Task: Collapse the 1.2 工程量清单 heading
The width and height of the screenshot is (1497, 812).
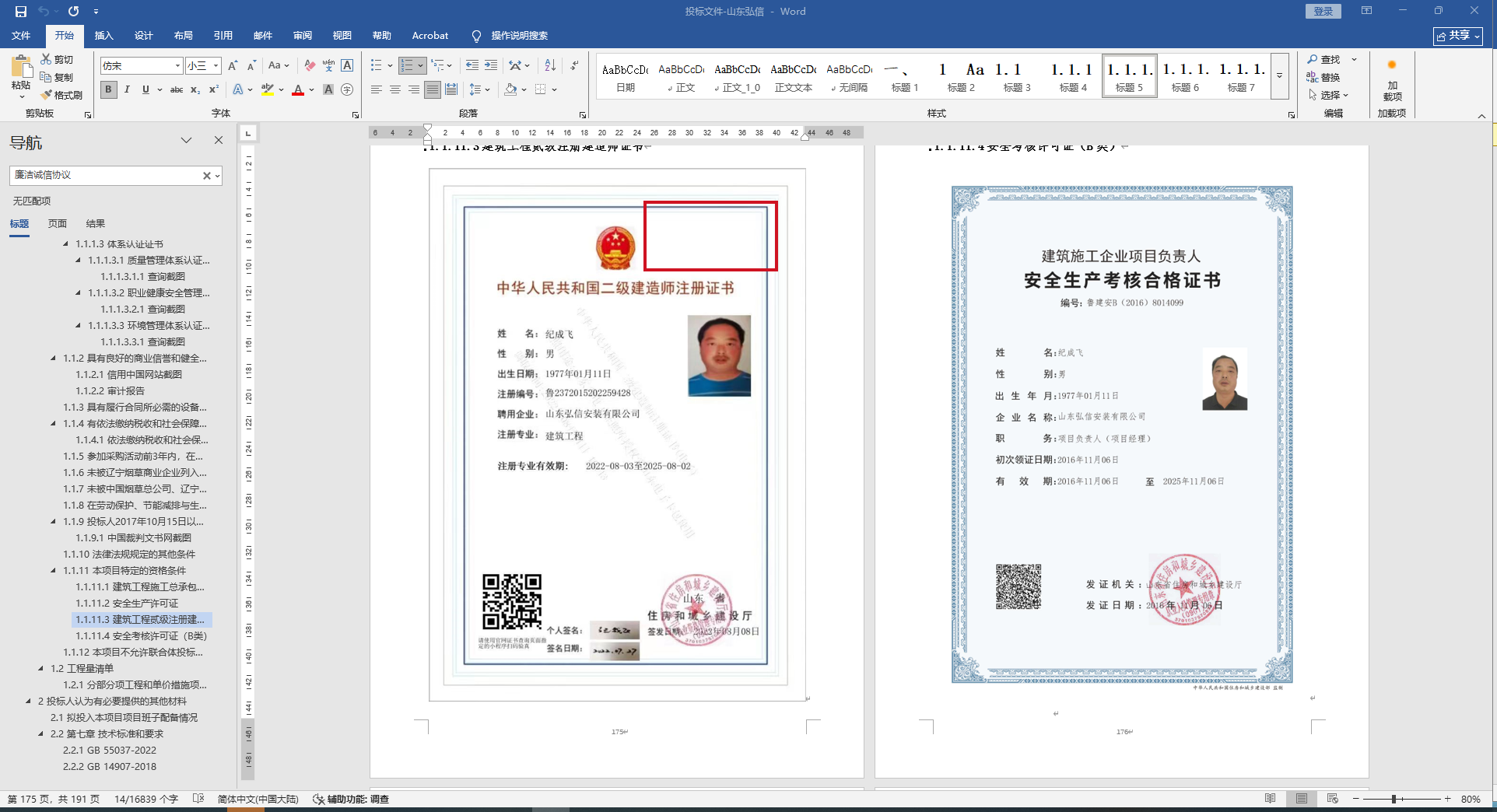Action: tap(41, 668)
